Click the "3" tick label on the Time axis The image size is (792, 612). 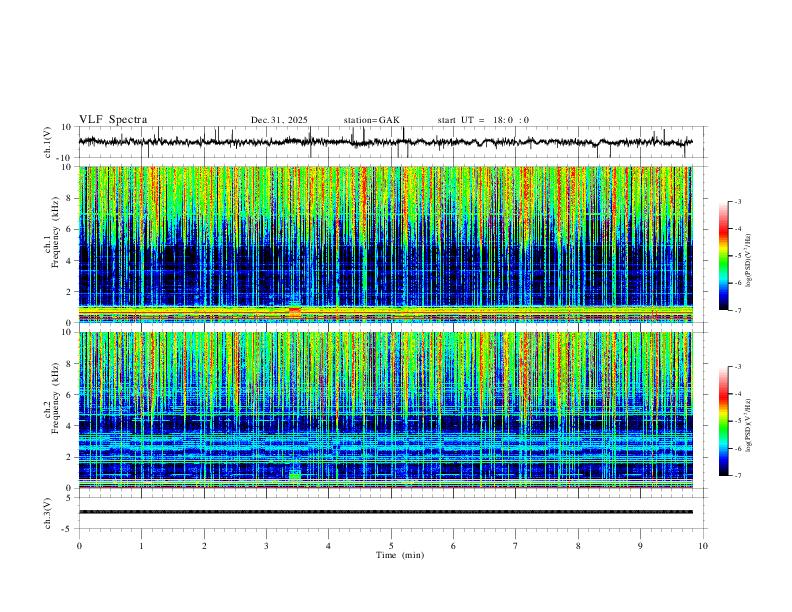pos(266,546)
